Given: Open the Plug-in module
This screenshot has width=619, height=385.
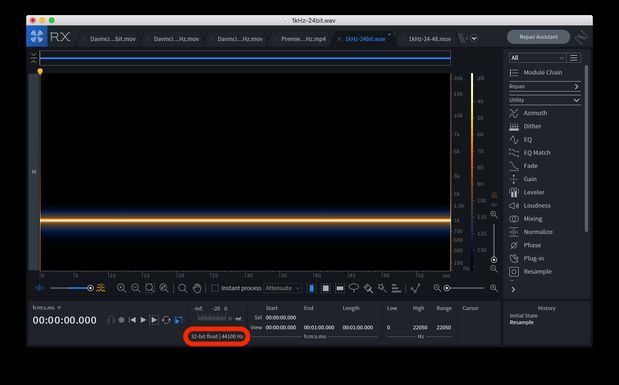Looking at the screenshot, I should point(527,259).
